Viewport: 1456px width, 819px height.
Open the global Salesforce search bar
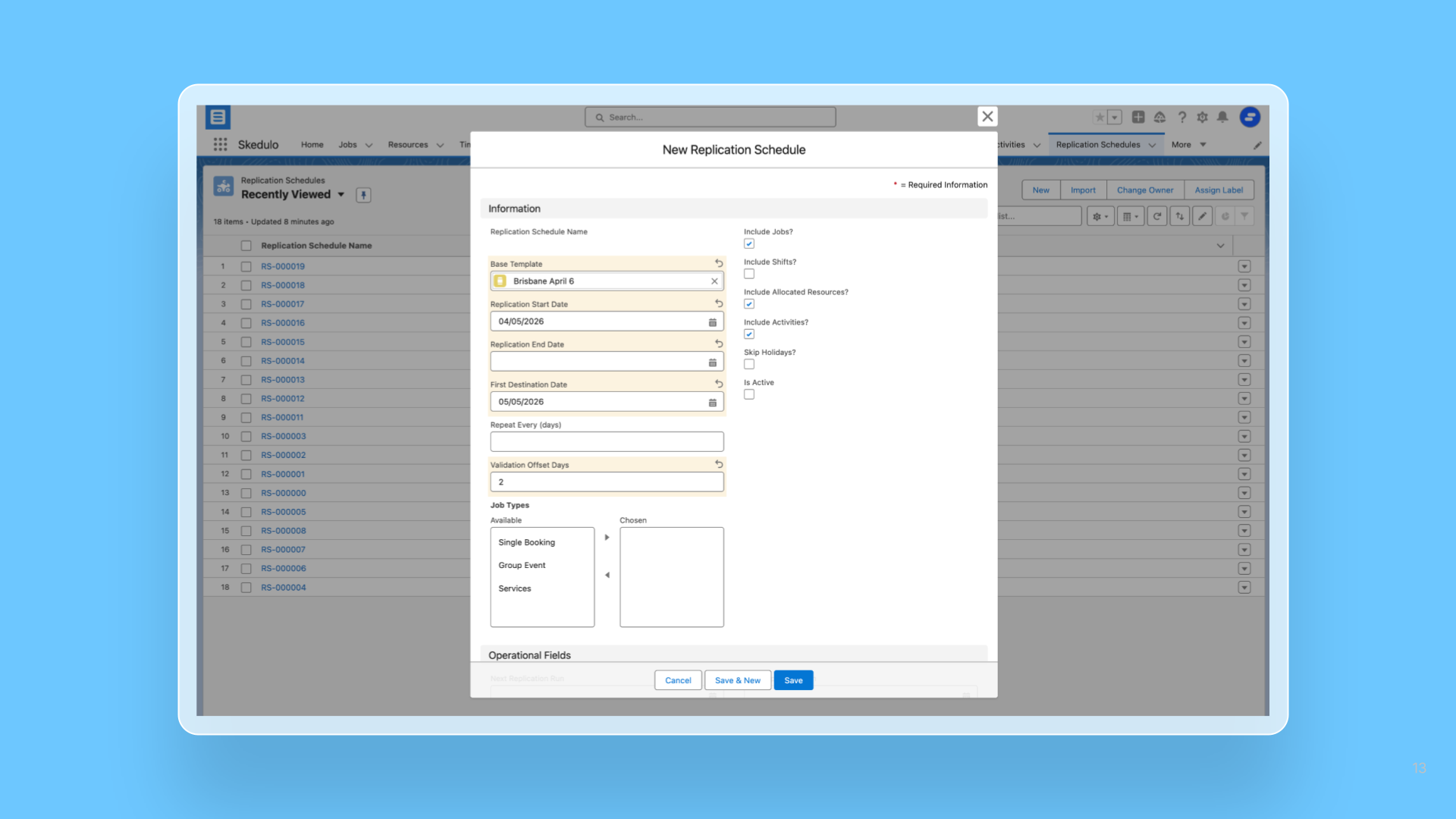(x=710, y=117)
